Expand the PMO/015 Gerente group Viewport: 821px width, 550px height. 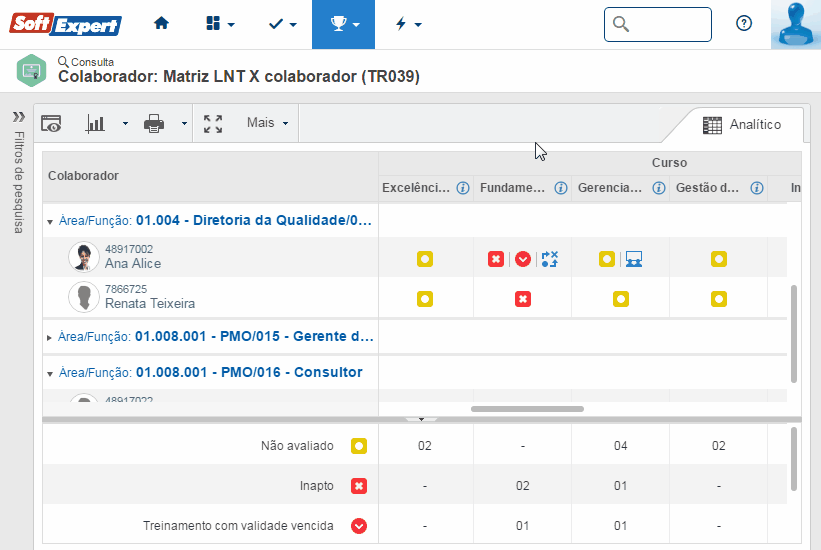50,337
